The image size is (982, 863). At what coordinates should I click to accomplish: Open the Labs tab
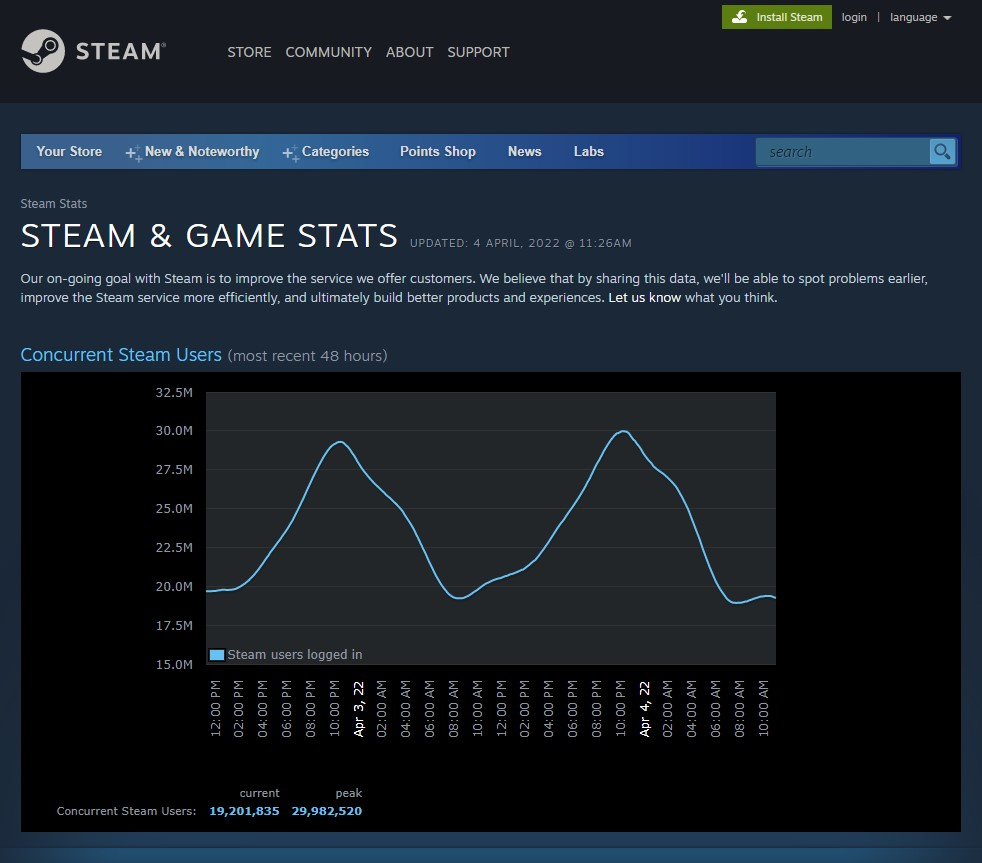point(589,152)
